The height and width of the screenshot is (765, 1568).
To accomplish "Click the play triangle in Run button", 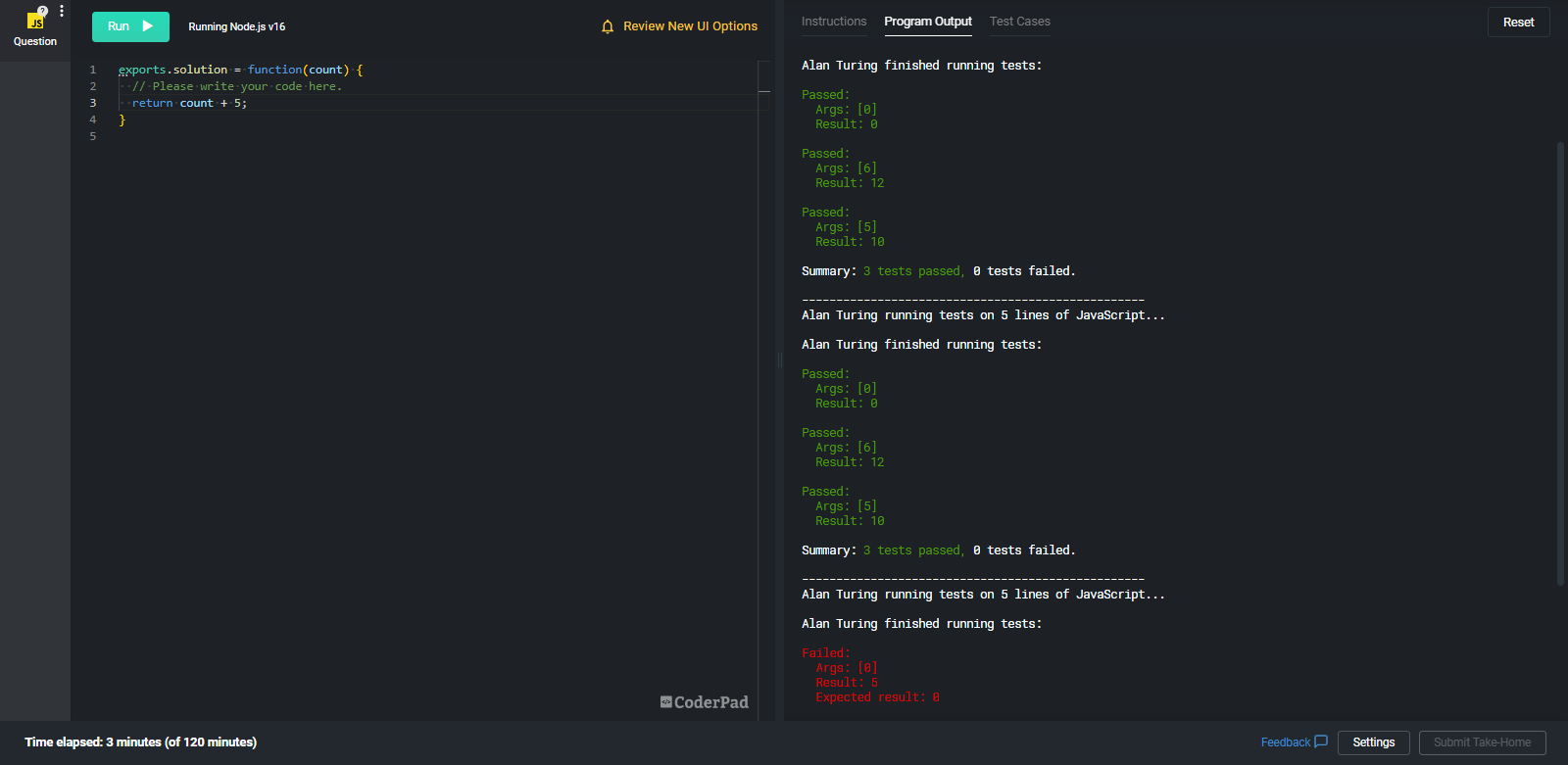I will [x=148, y=26].
